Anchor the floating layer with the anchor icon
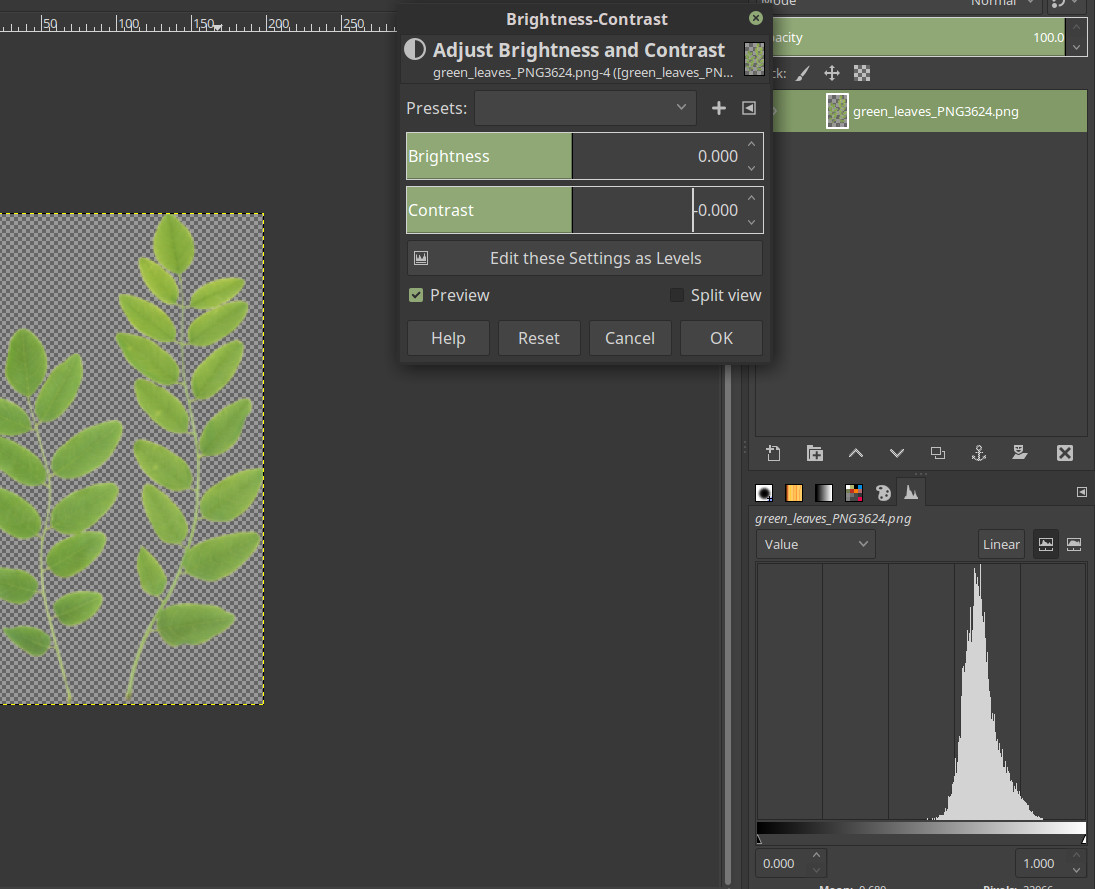The image size is (1095, 889). tap(979, 453)
